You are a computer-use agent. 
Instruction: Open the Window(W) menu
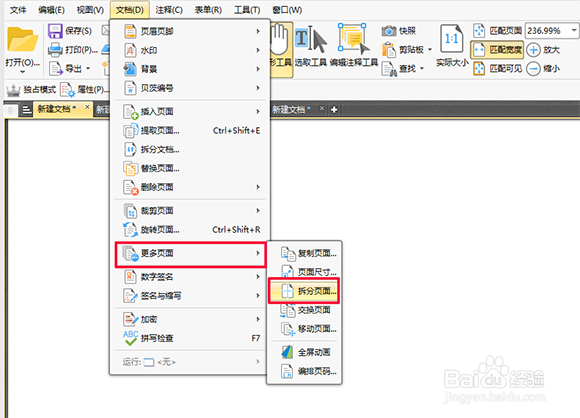[x=287, y=10]
